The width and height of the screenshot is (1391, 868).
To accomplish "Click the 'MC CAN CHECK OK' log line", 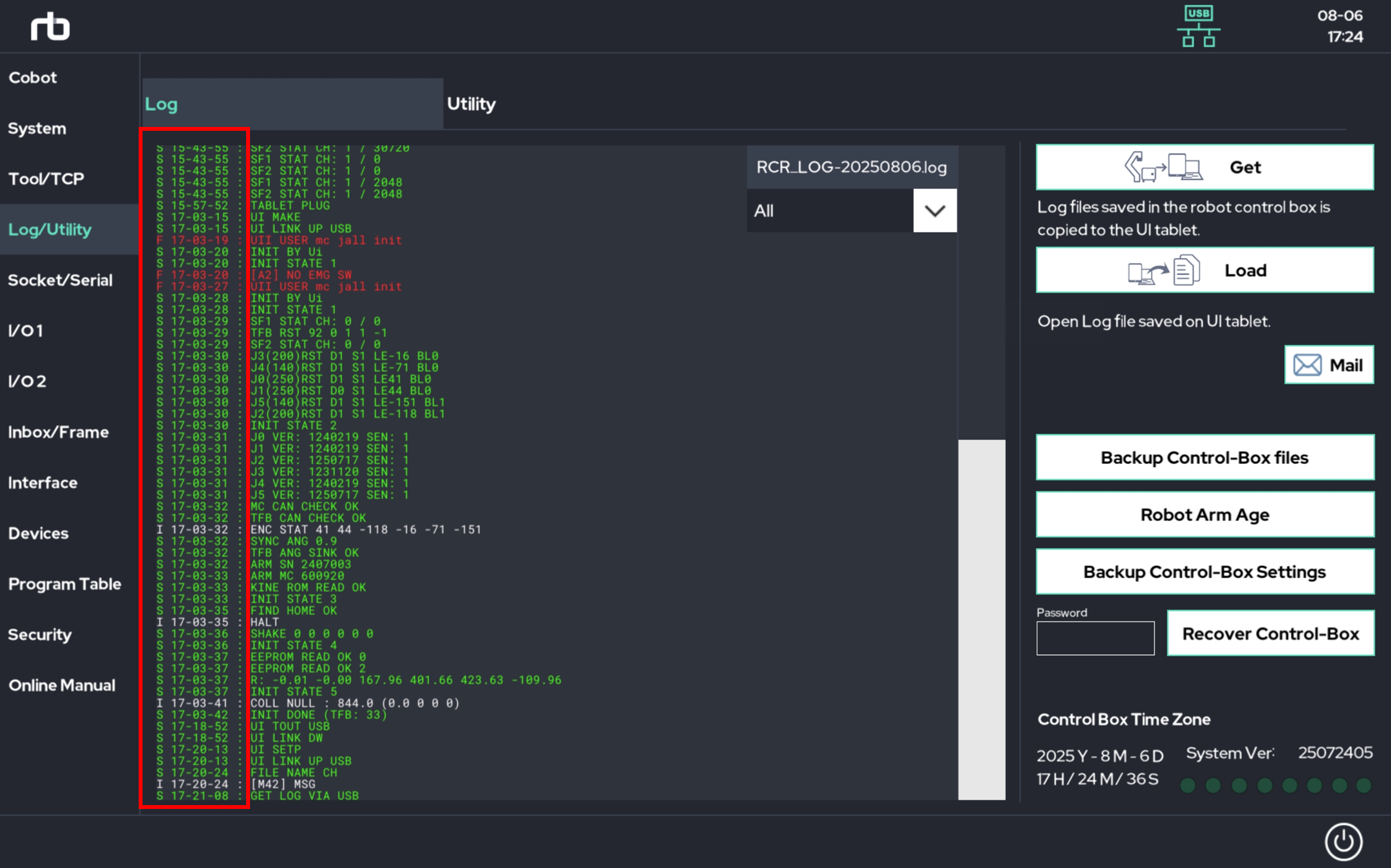I will (257, 506).
